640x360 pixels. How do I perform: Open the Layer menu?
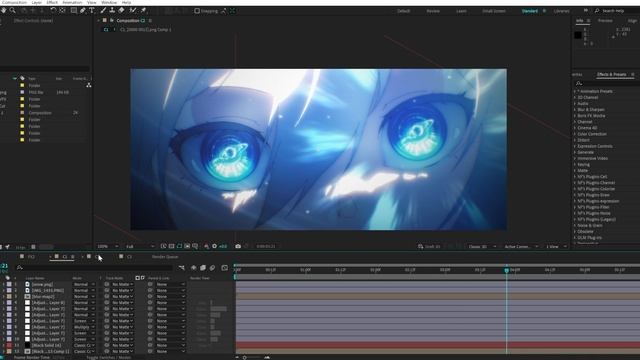pos(37,2)
